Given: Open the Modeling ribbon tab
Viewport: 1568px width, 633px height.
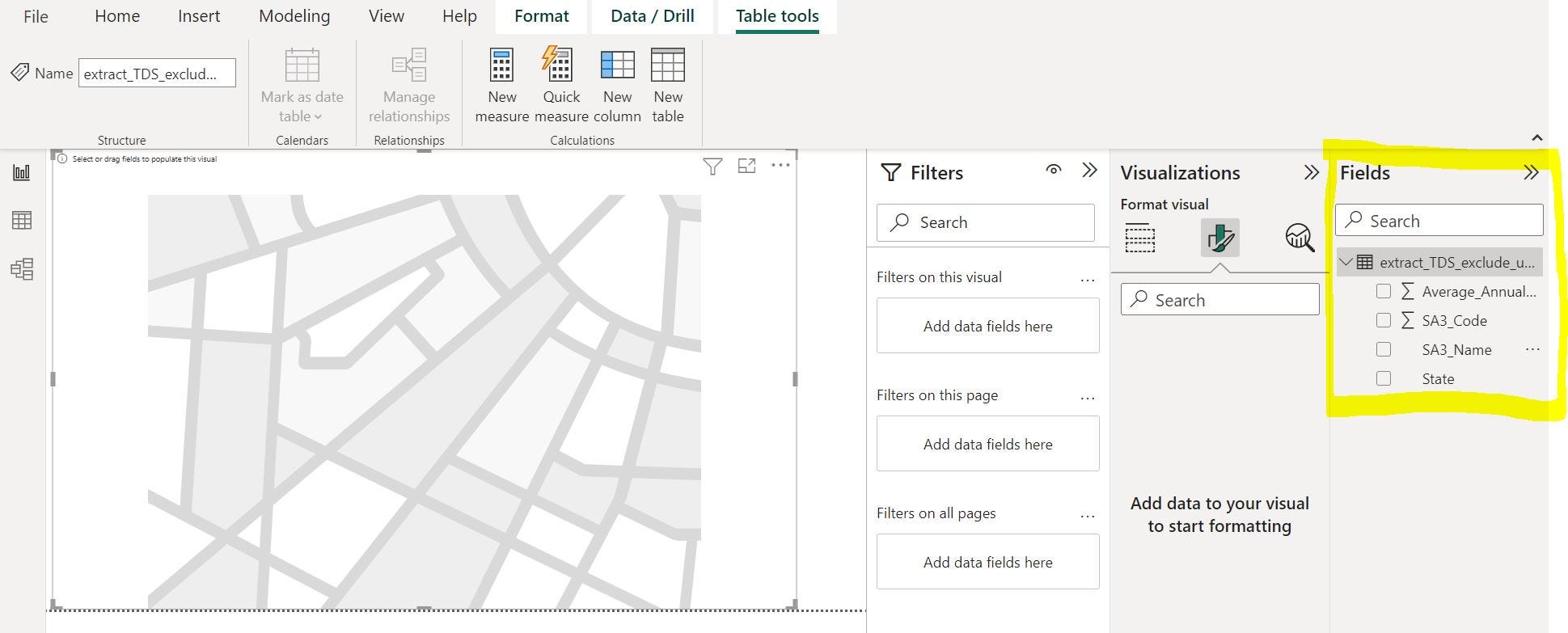Looking at the screenshot, I should click(x=294, y=16).
